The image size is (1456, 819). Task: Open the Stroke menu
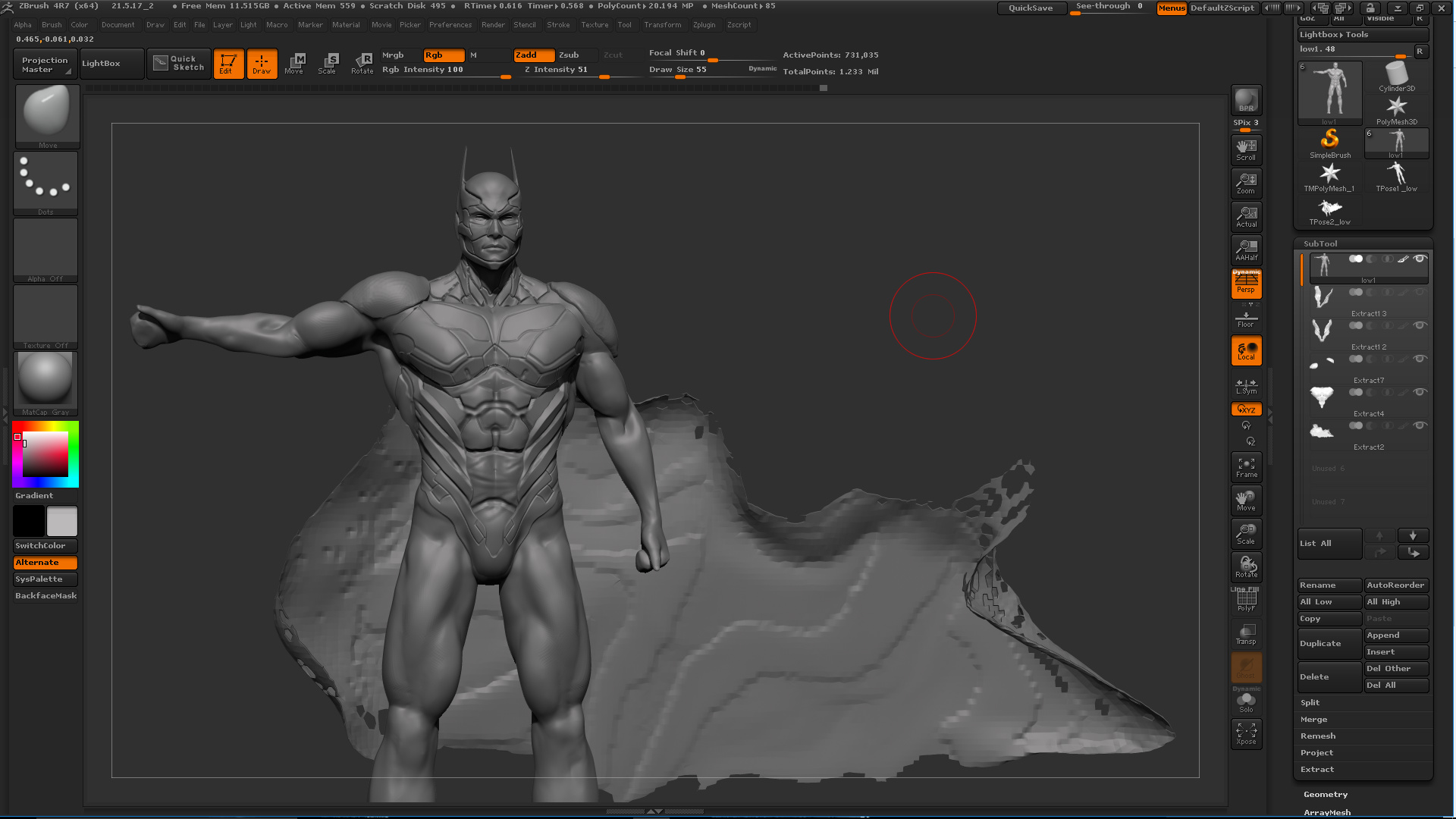click(x=558, y=25)
